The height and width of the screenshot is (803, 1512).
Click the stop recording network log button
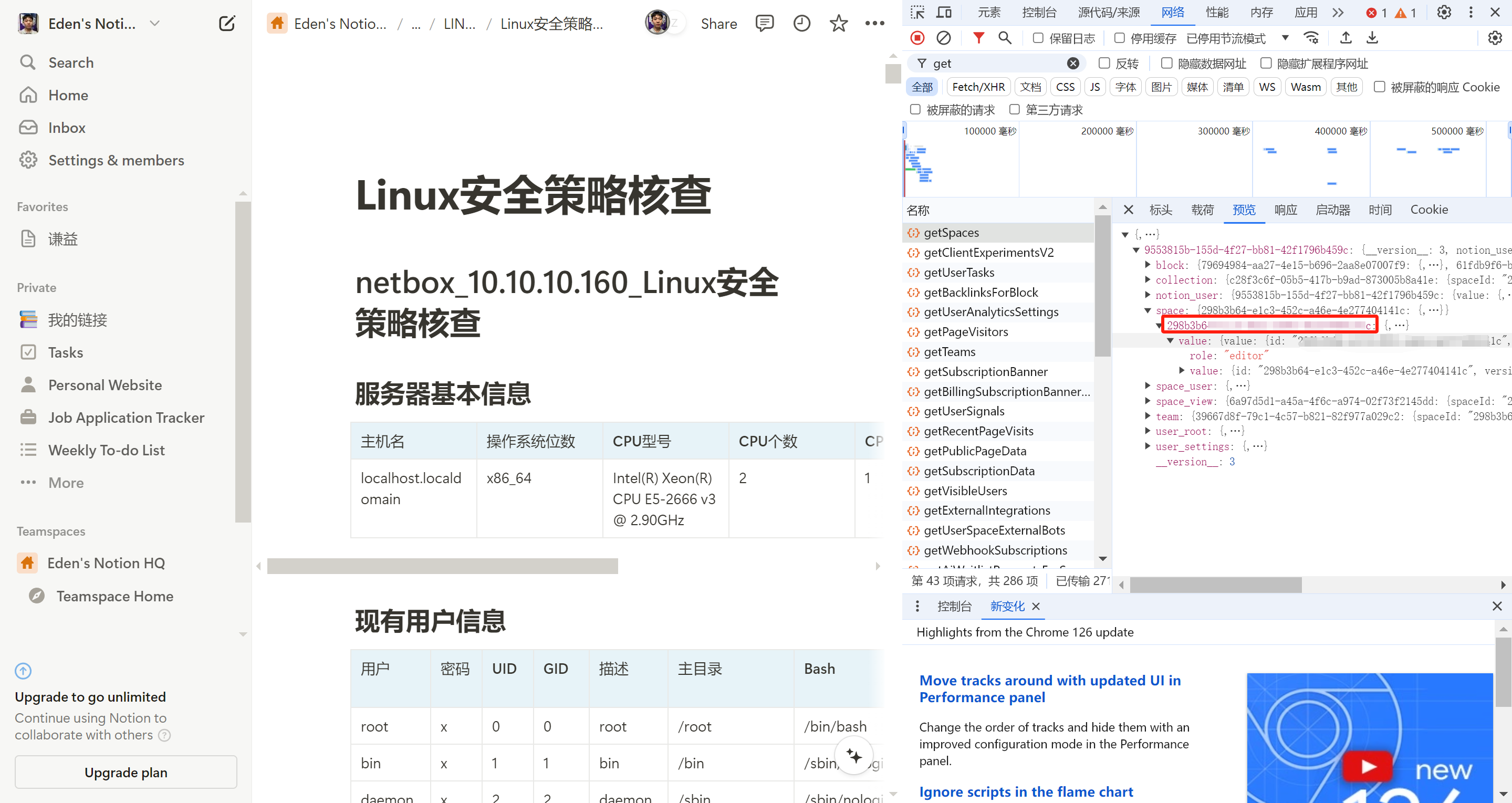[917, 38]
